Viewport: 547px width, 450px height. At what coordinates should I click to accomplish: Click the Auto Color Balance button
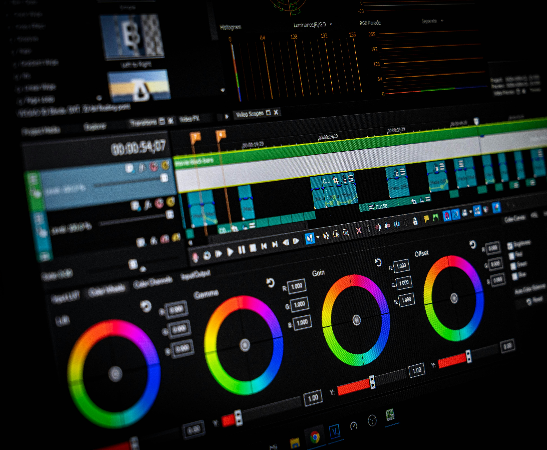point(530,288)
